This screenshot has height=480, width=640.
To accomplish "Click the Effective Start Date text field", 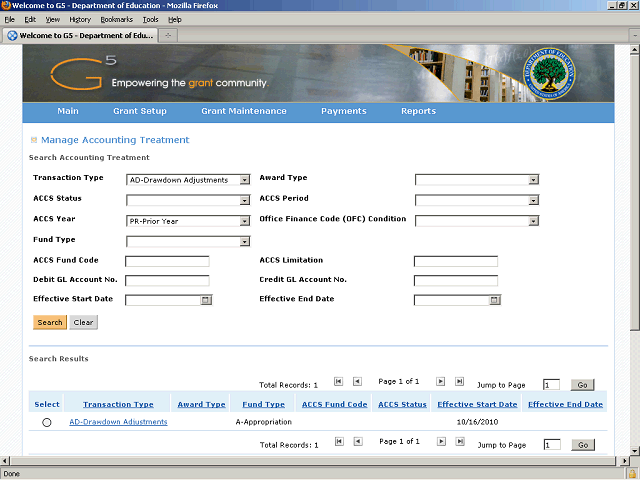I will [163, 300].
